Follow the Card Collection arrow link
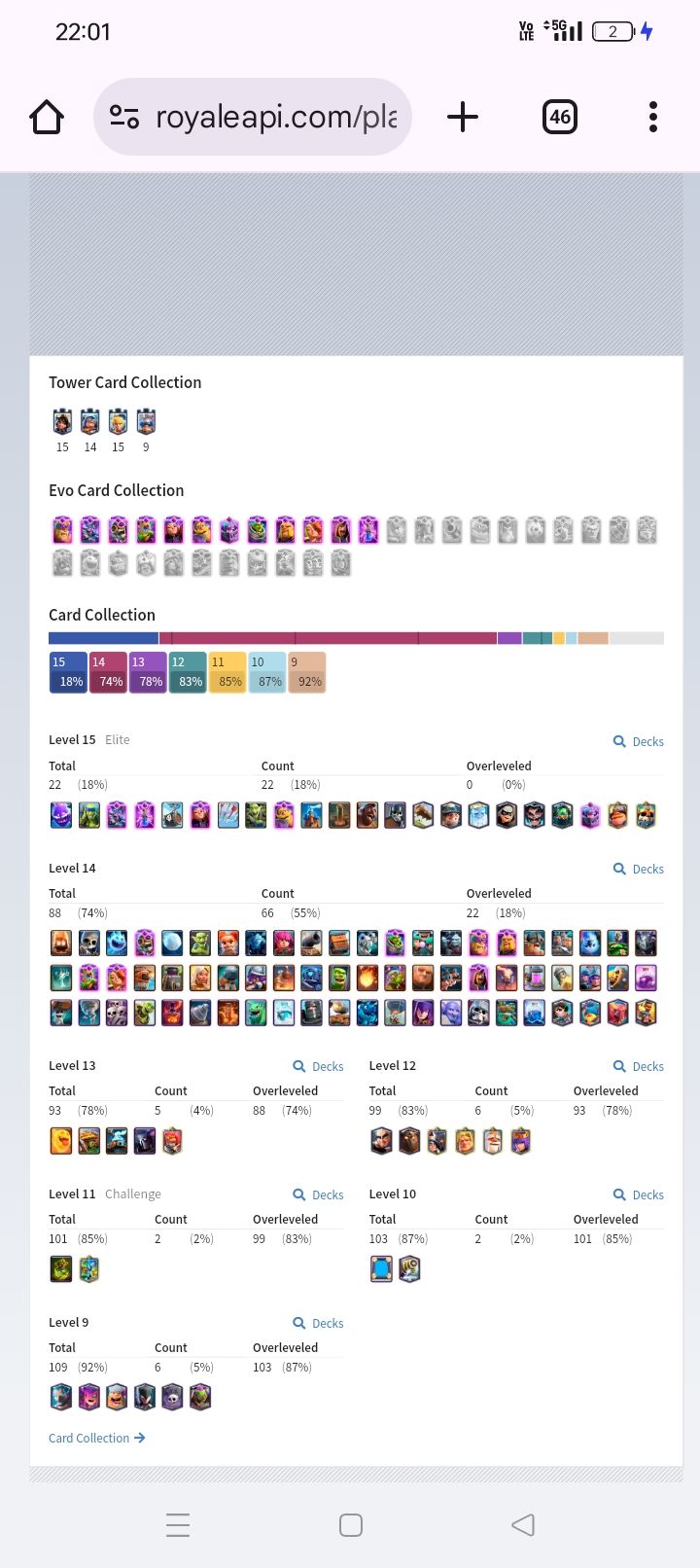700x1568 pixels. [97, 1438]
